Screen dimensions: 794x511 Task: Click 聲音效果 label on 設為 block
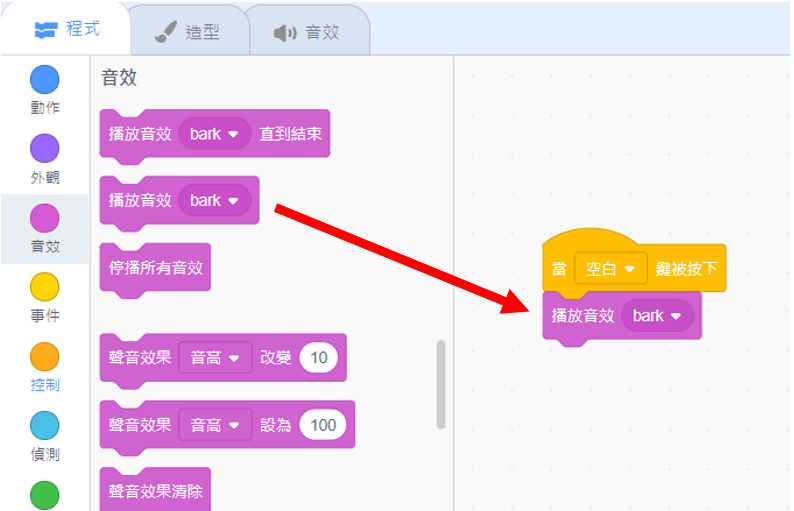pos(140,425)
